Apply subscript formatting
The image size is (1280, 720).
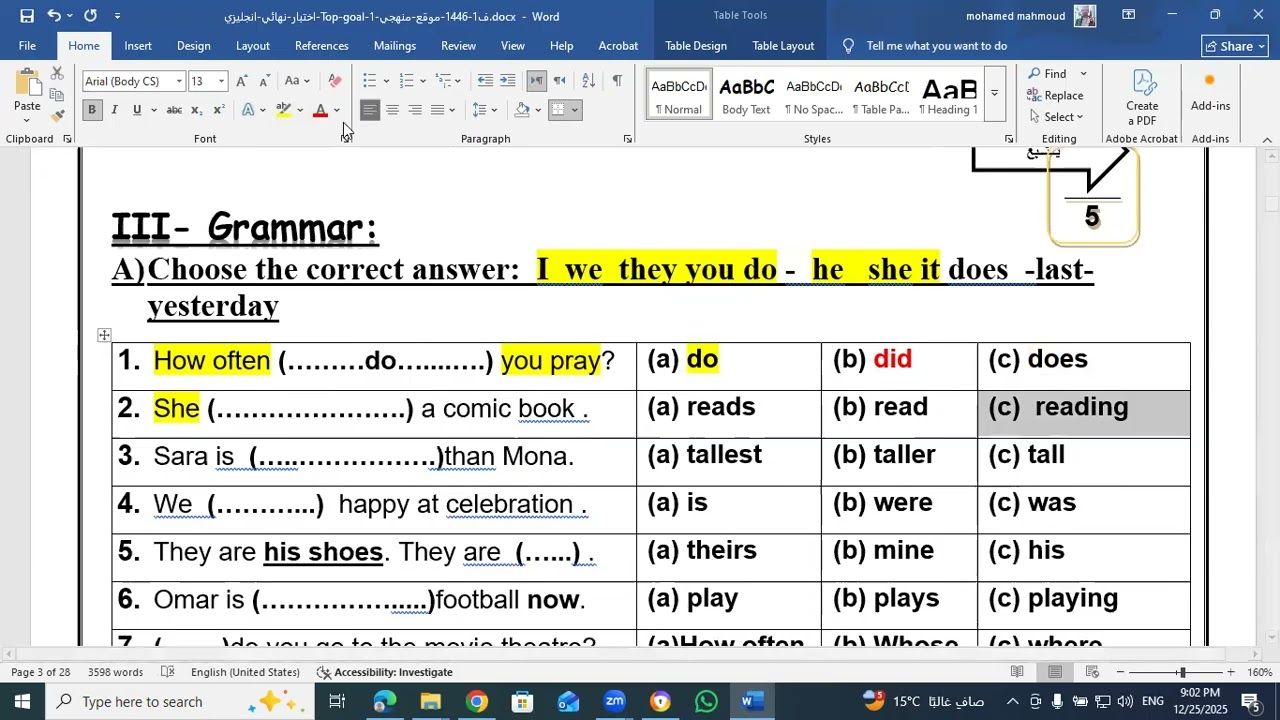197,110
